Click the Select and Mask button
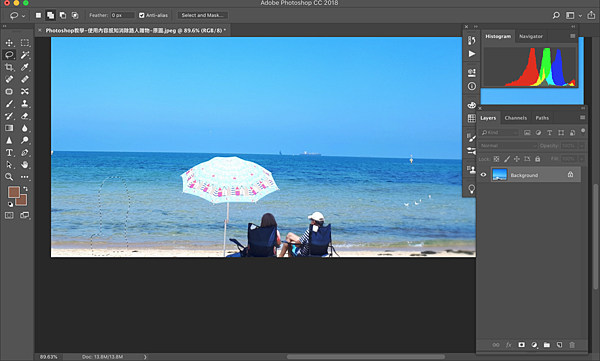This screenshot has height=361, width=600. tap(202, 15)
